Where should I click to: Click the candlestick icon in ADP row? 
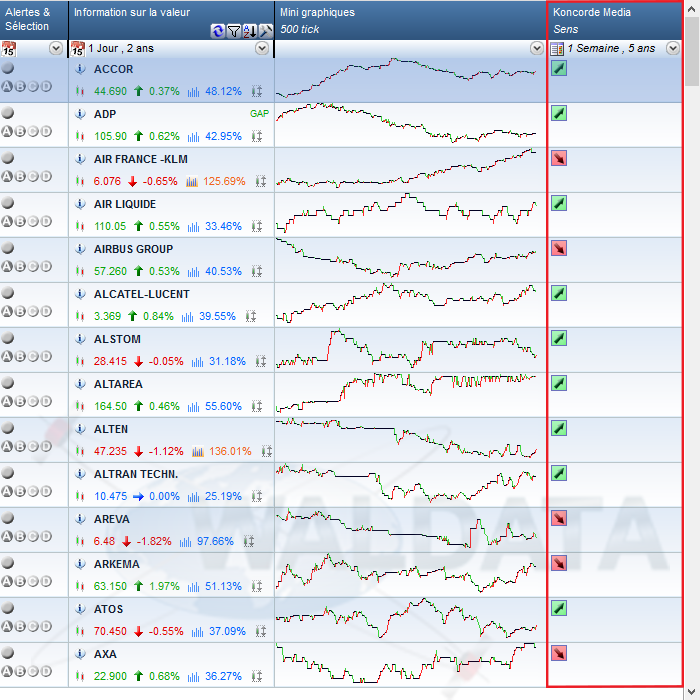point(80,136)
